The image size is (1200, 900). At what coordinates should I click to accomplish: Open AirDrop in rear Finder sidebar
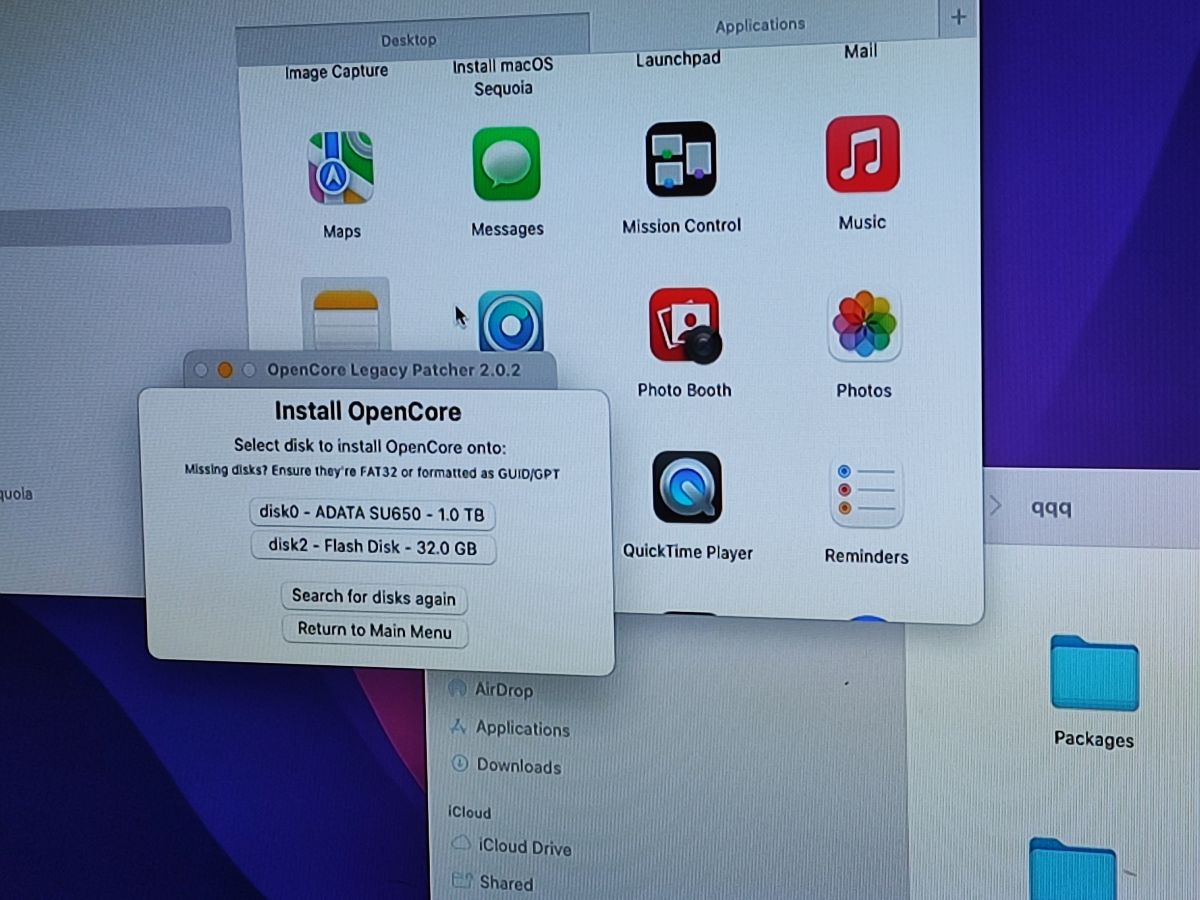pyautogui.click(x=491, y=689)
